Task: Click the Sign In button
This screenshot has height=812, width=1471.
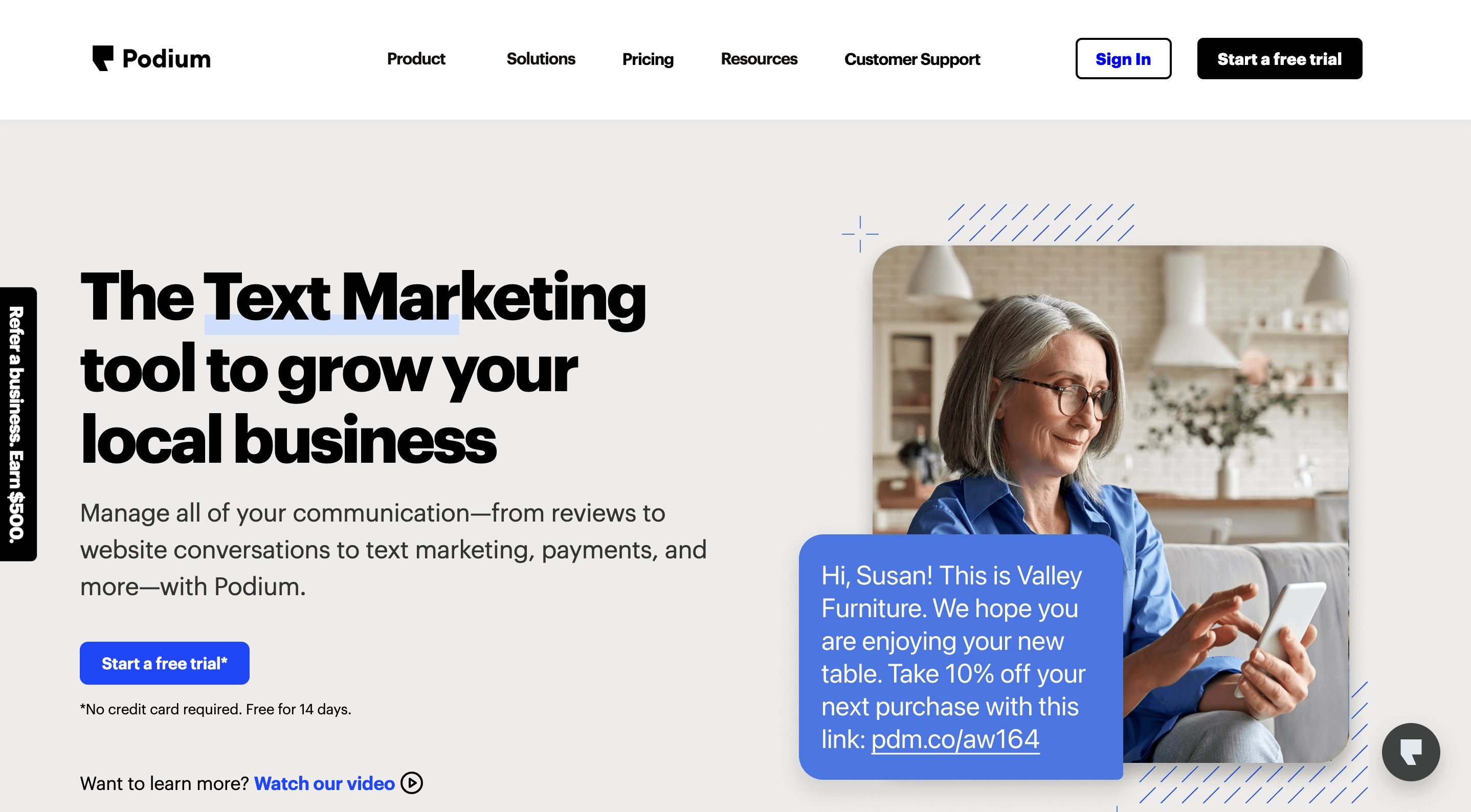Action: pyautogui.click(x=1123, y=59)
